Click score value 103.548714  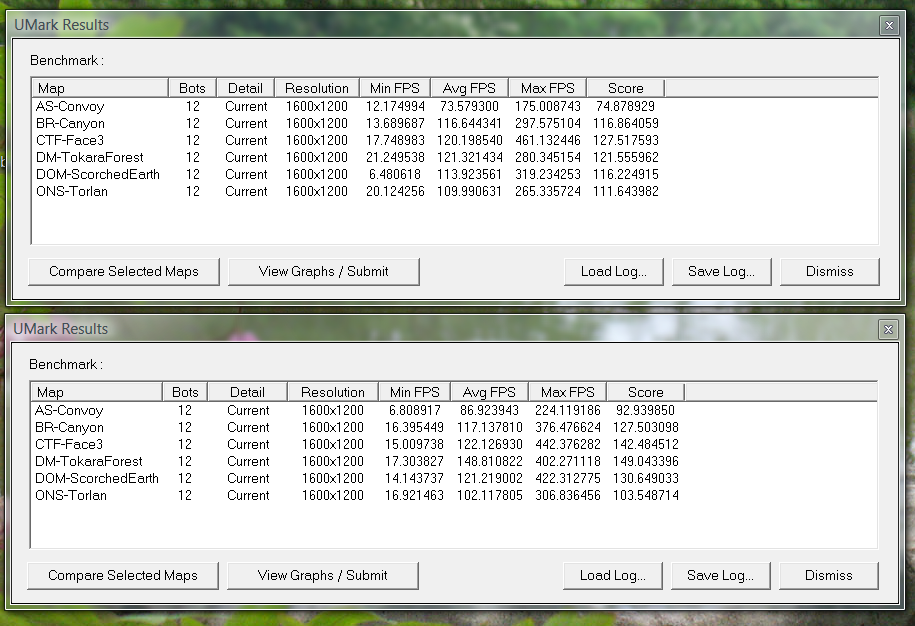tap(645, 495)
